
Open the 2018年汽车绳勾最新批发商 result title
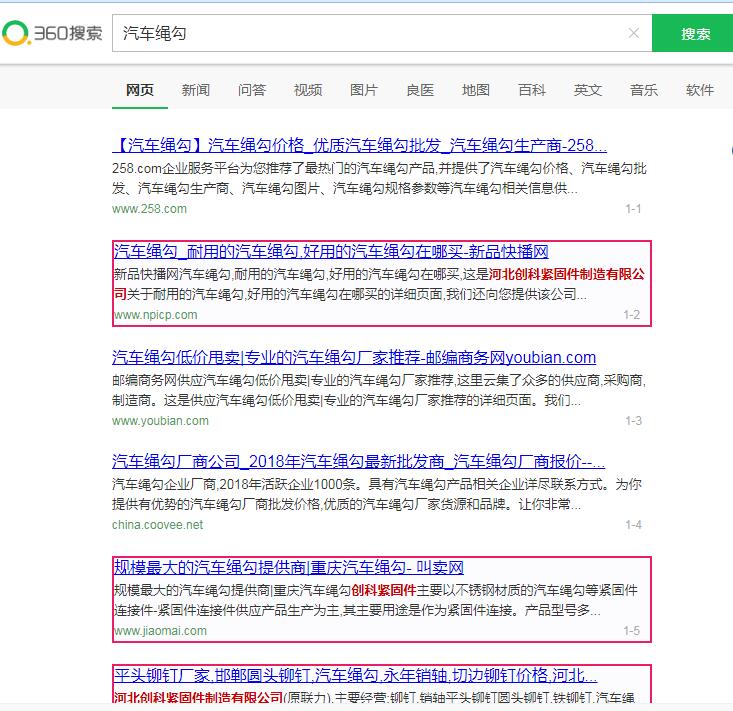(x=359, y=461)
